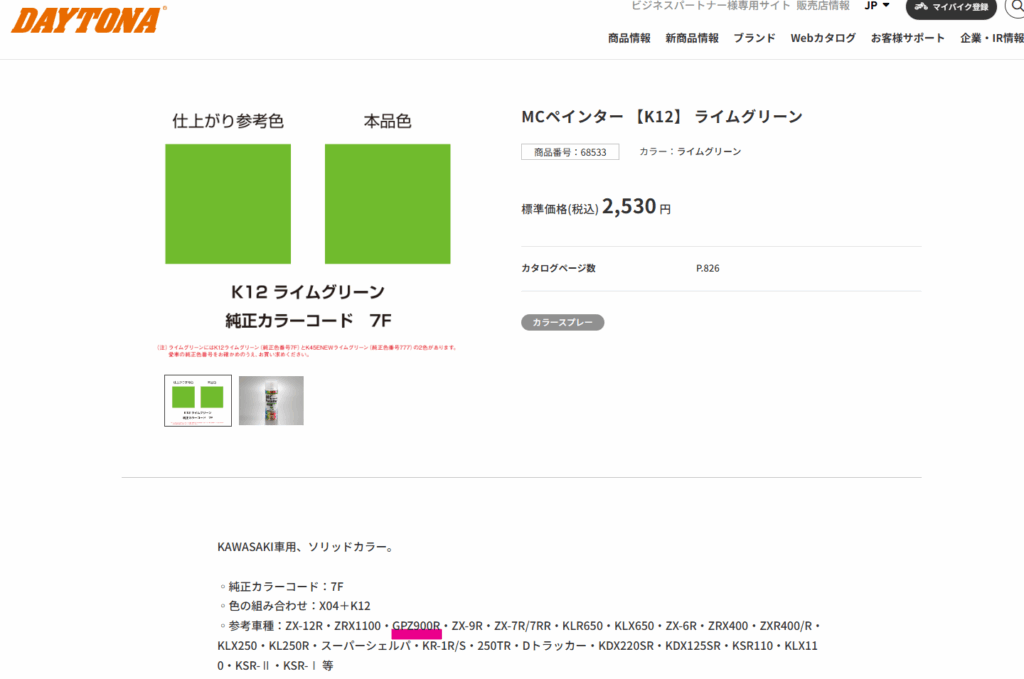Click the 商品番号 68533 box
Viewport: 1024px width, 679px height.
coord(570,152)
